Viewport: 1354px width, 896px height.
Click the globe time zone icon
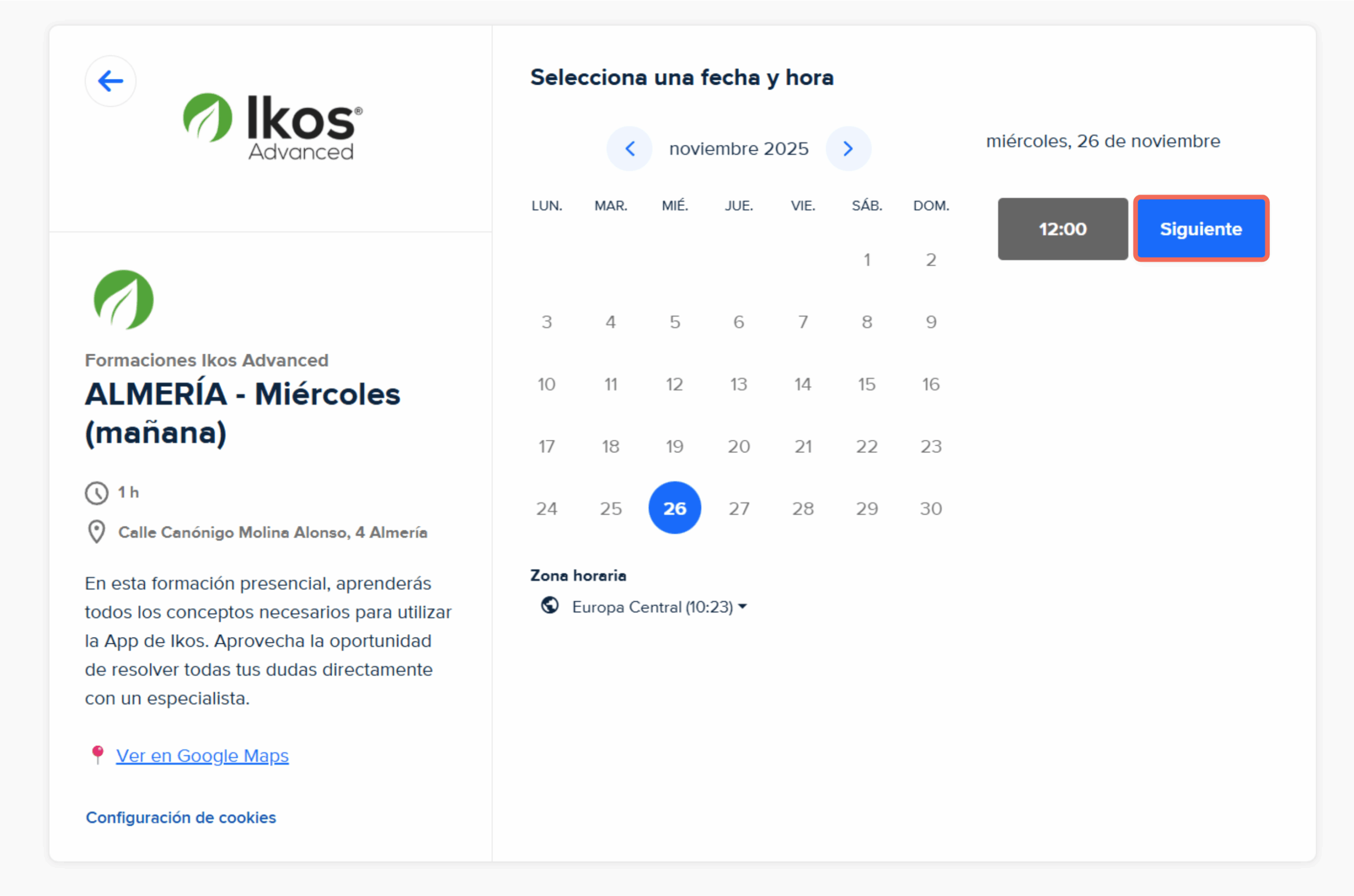click(550, 605)
